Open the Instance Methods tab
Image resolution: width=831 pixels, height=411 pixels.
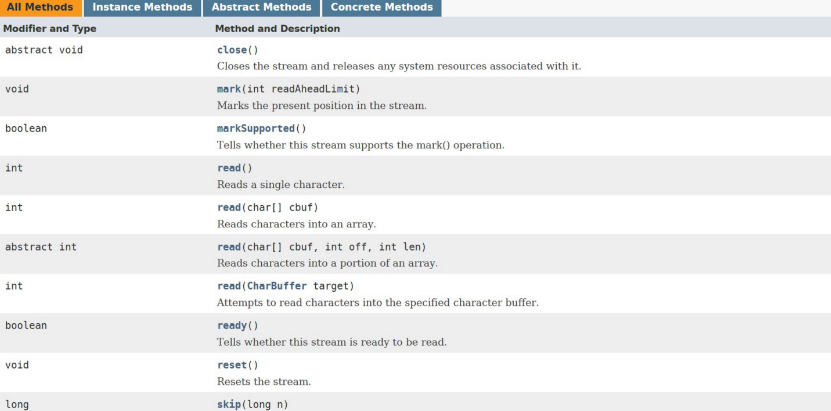point(142,7)
